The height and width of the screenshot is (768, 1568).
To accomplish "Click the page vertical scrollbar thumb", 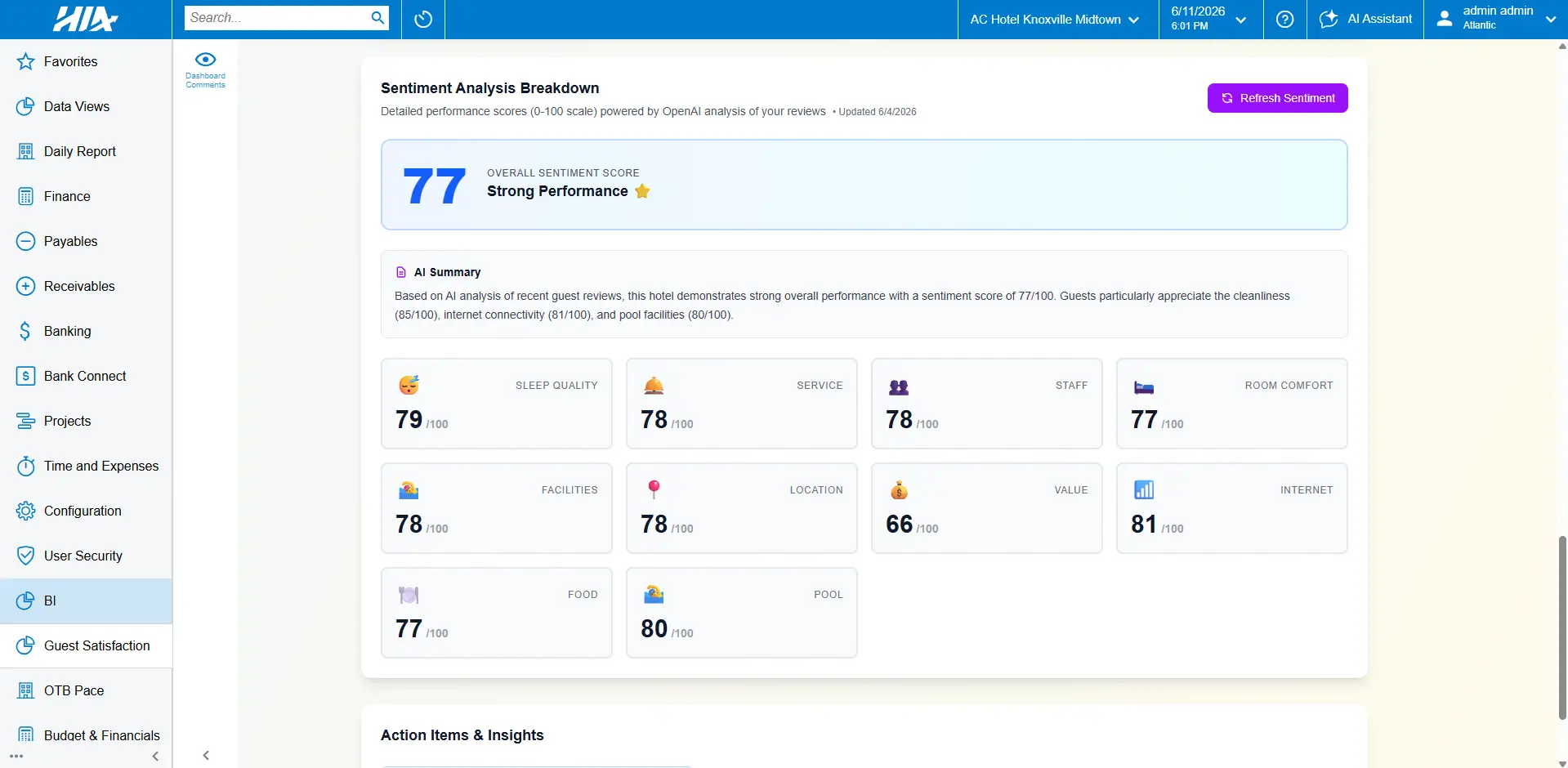I will click(x=1562, y=627).
